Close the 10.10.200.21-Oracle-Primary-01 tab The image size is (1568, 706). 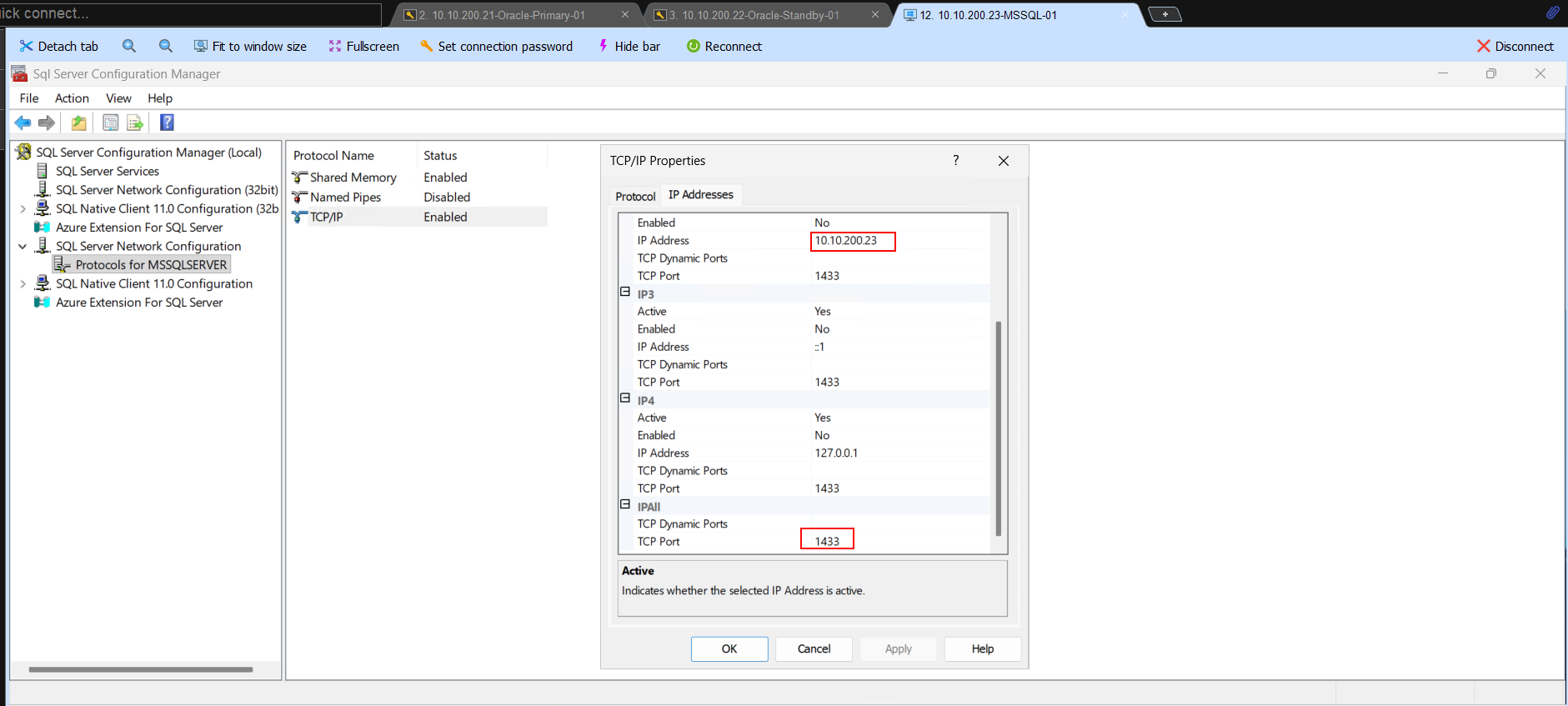[x=625, y=14]
